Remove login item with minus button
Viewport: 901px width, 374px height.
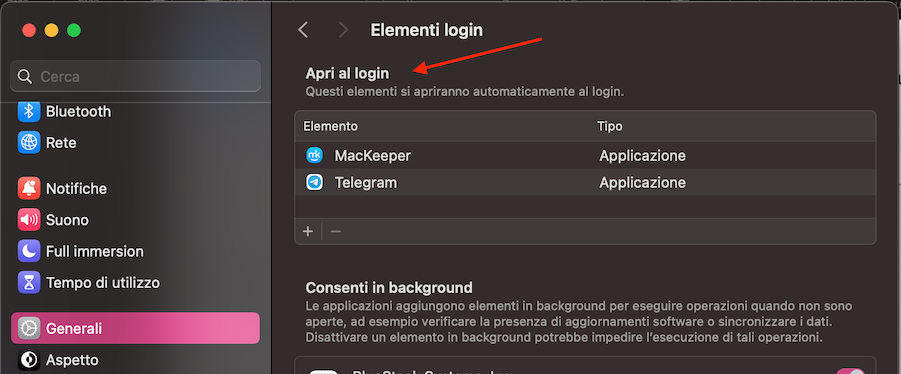pos(336,232)
